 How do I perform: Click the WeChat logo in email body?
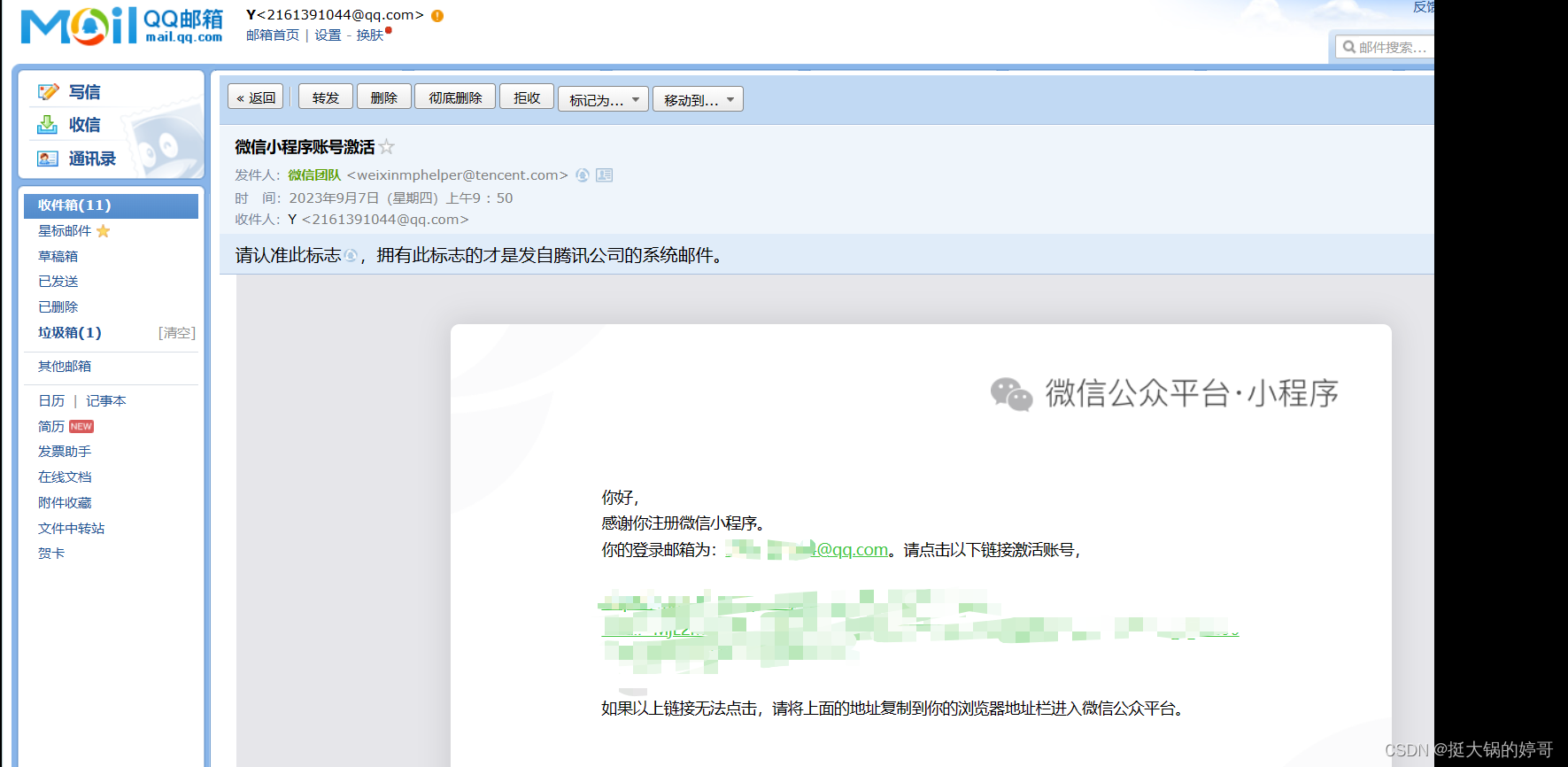(1012, 394)
